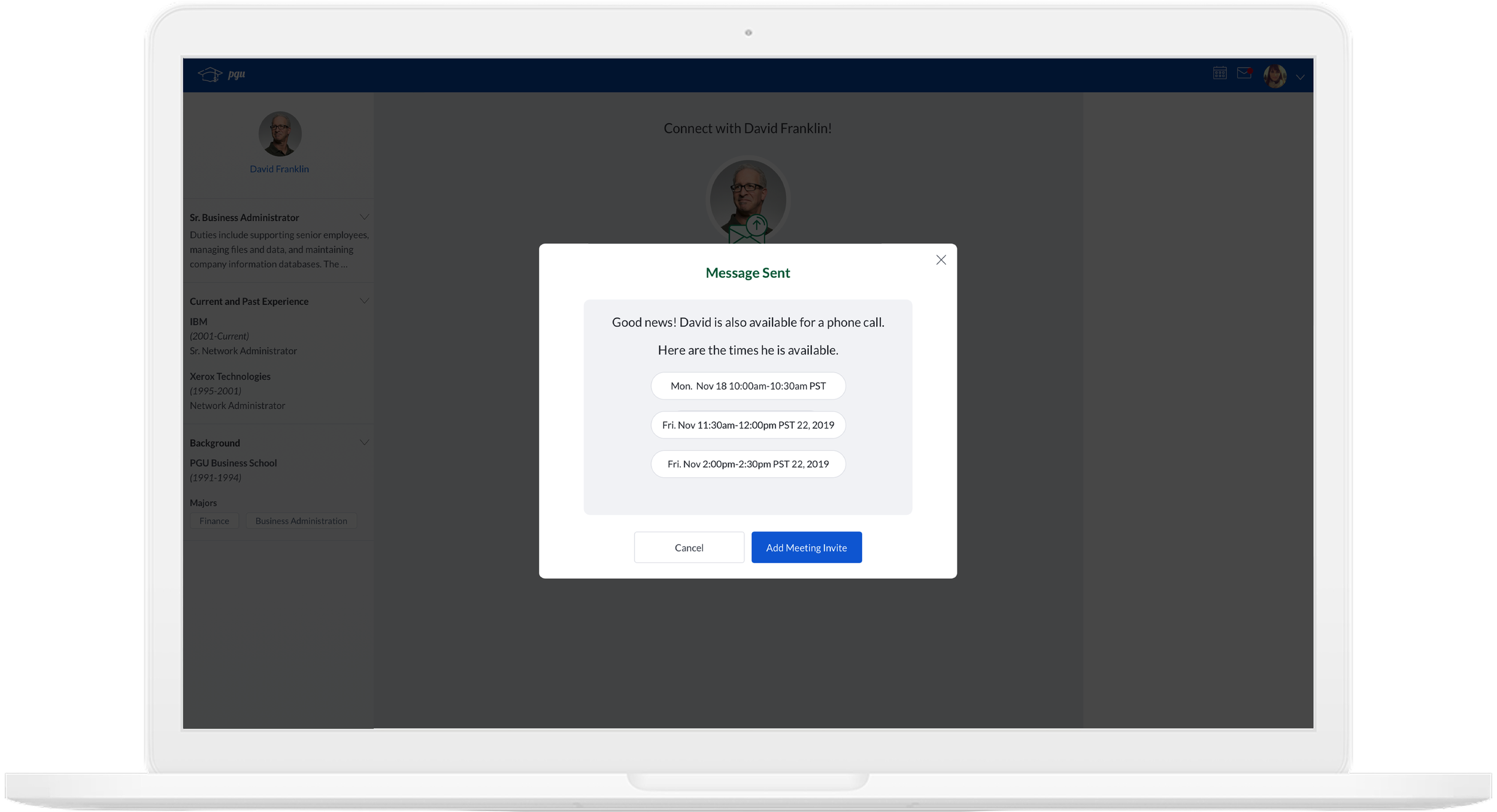Image resolution: width=1497 pixels, height=812 pixels.
Task: Click the pgu graduation cap logo
Action: (x=210, y=75)
